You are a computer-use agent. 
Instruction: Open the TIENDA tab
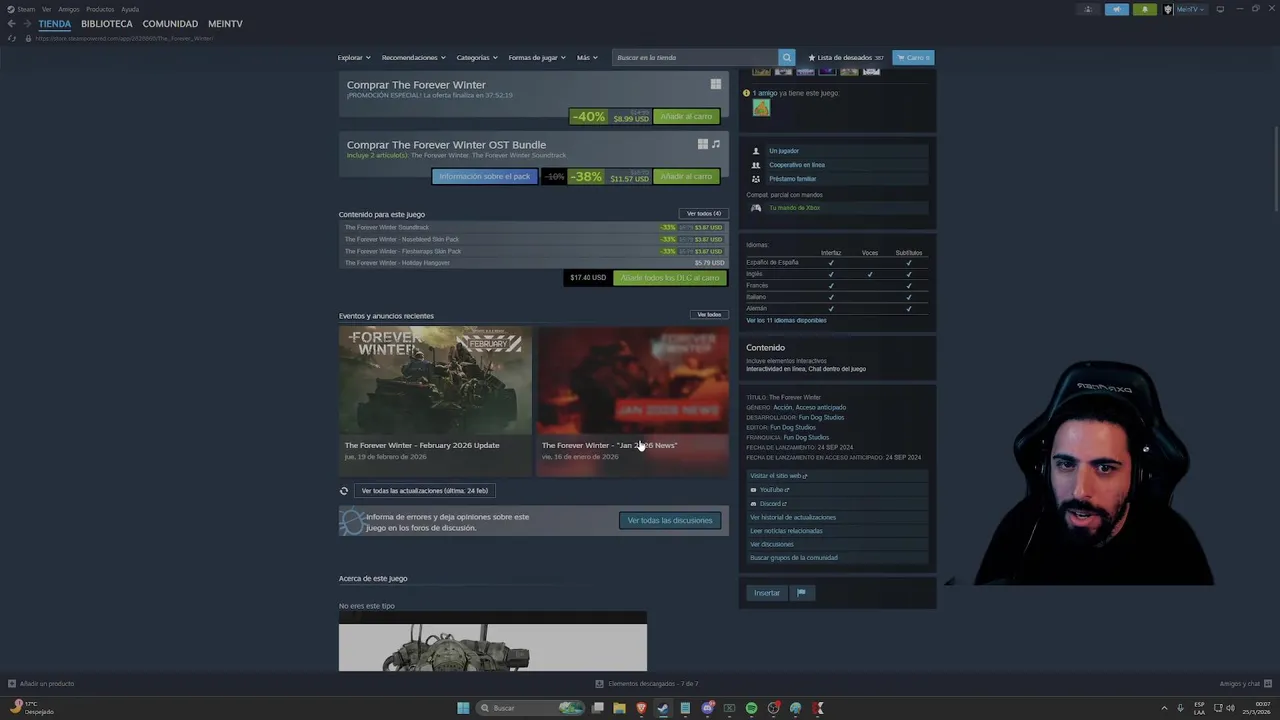click(x=55, y=23)
